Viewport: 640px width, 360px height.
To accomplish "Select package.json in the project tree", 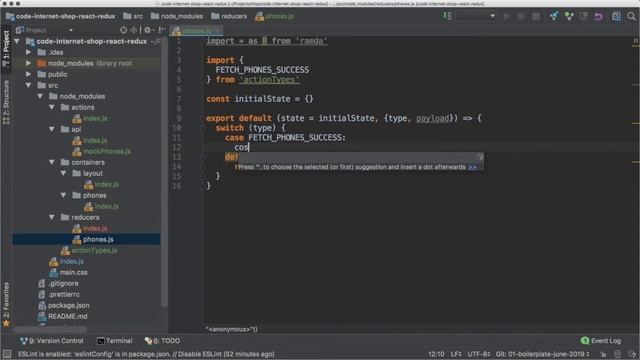I will 63,306.
